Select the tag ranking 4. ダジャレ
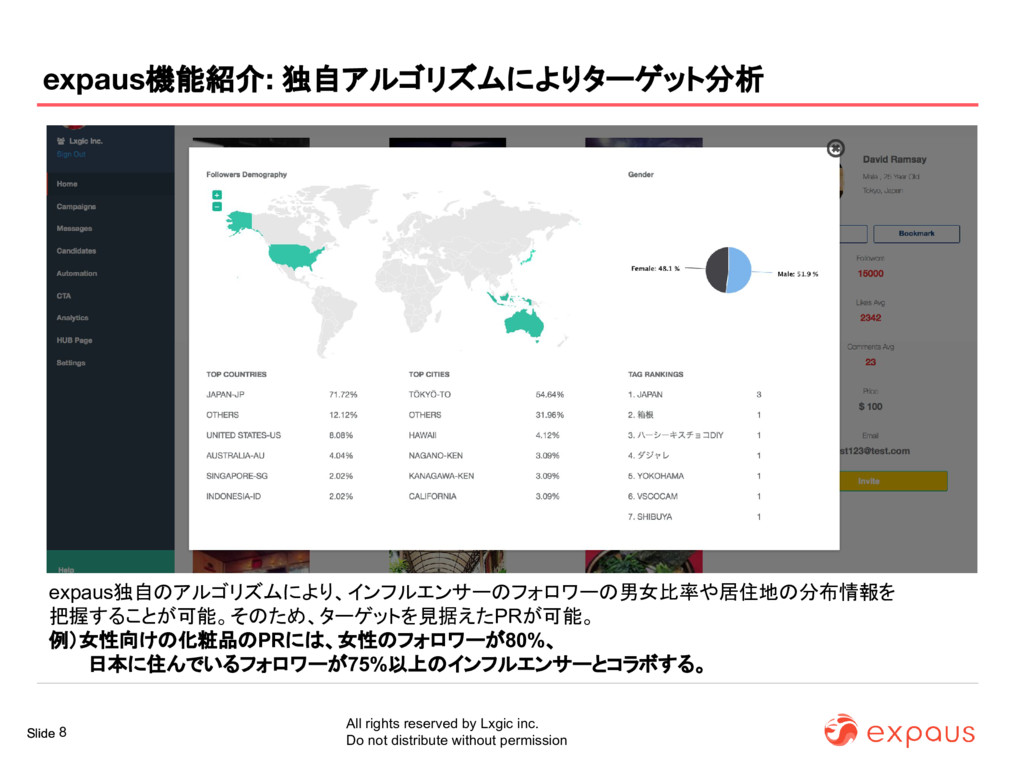Image resolution: width=1024 pixels, height=768 pixels. [x=695, y=455]
